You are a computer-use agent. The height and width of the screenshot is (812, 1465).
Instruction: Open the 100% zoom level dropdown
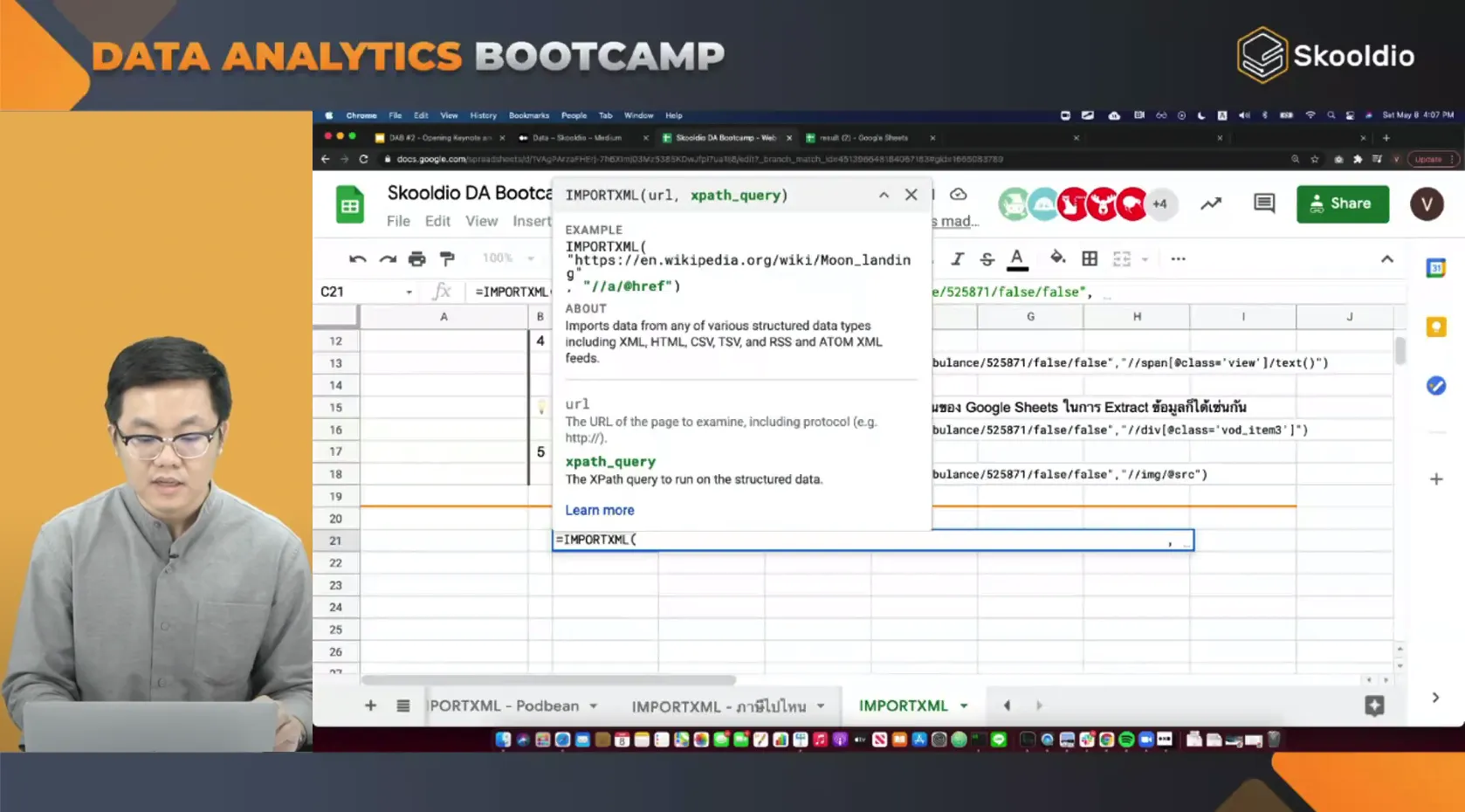click(506, 258)
